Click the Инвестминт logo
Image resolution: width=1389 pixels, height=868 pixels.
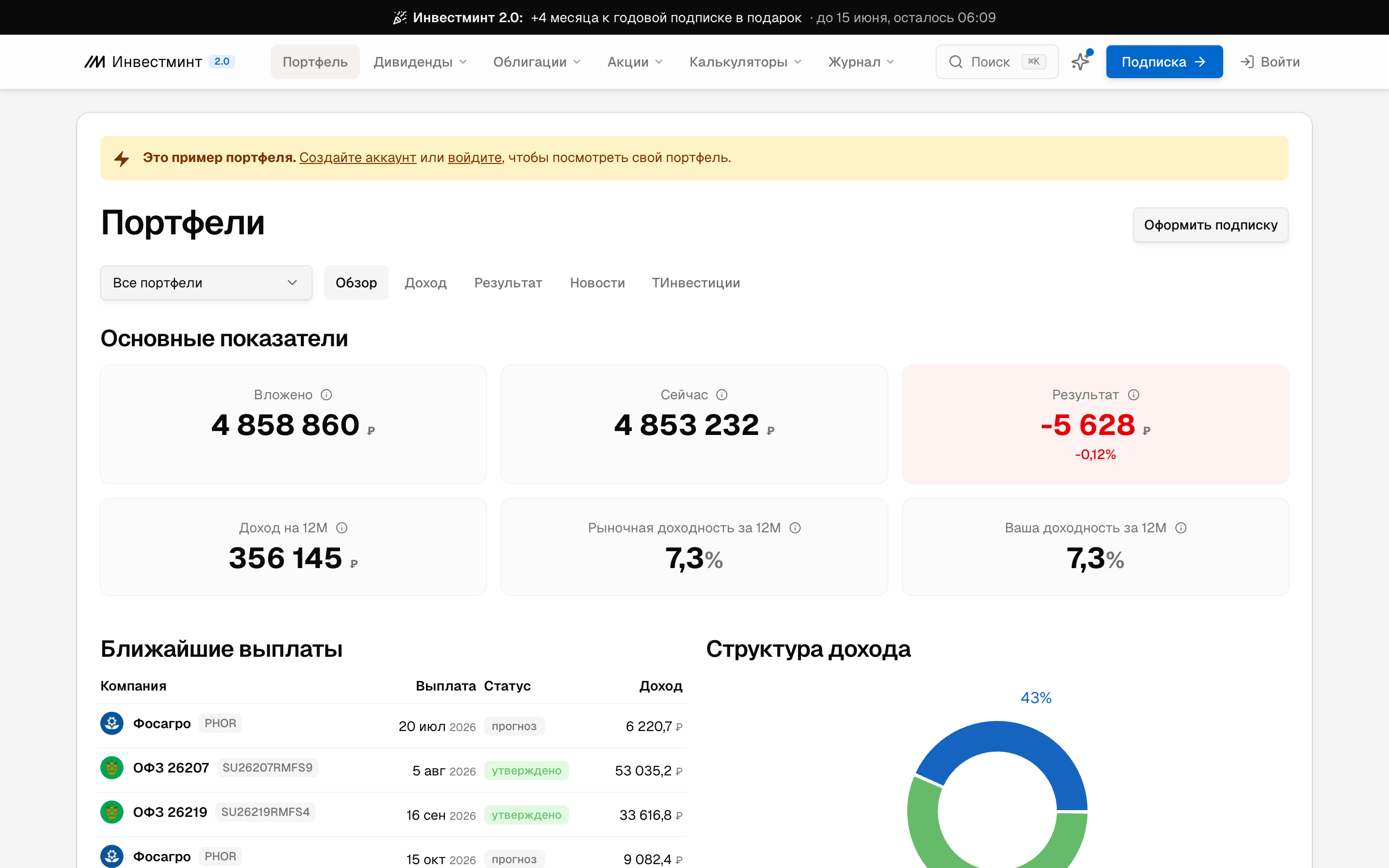click(x=143, y=61)
